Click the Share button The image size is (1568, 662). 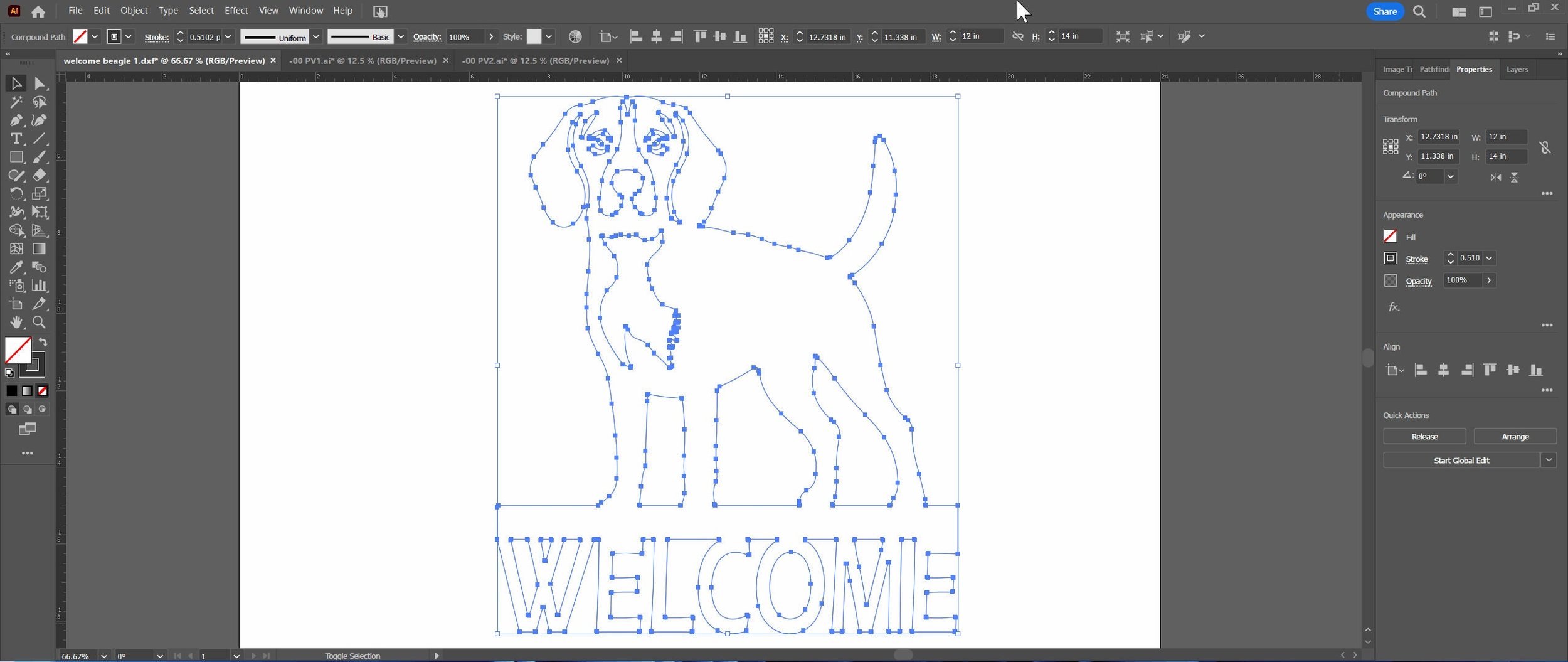pos(1385,11)
